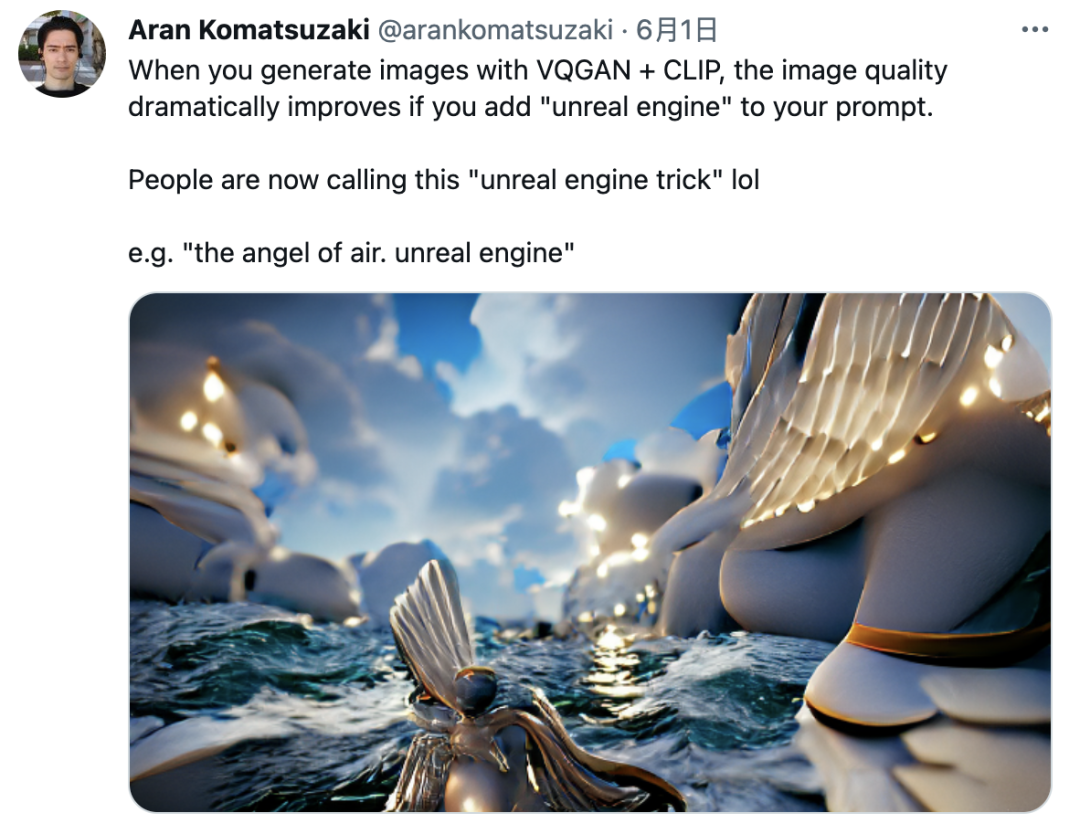Open the attached angel image
This screenshot has height=826, width=1080.
590,553
